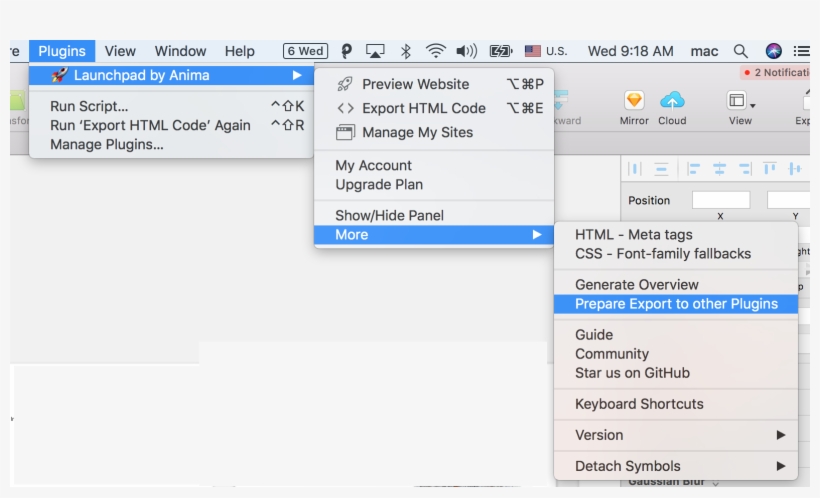Select Launchpad by Anima submenu
The width and height of the screenshot is (820, 498).
point(171,75)
